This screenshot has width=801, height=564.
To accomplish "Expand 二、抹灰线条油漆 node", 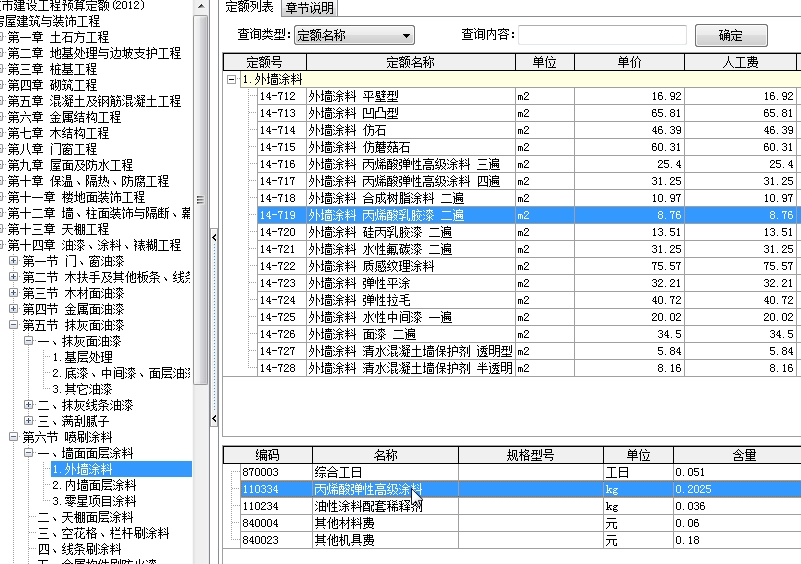I will coord(29,405).
